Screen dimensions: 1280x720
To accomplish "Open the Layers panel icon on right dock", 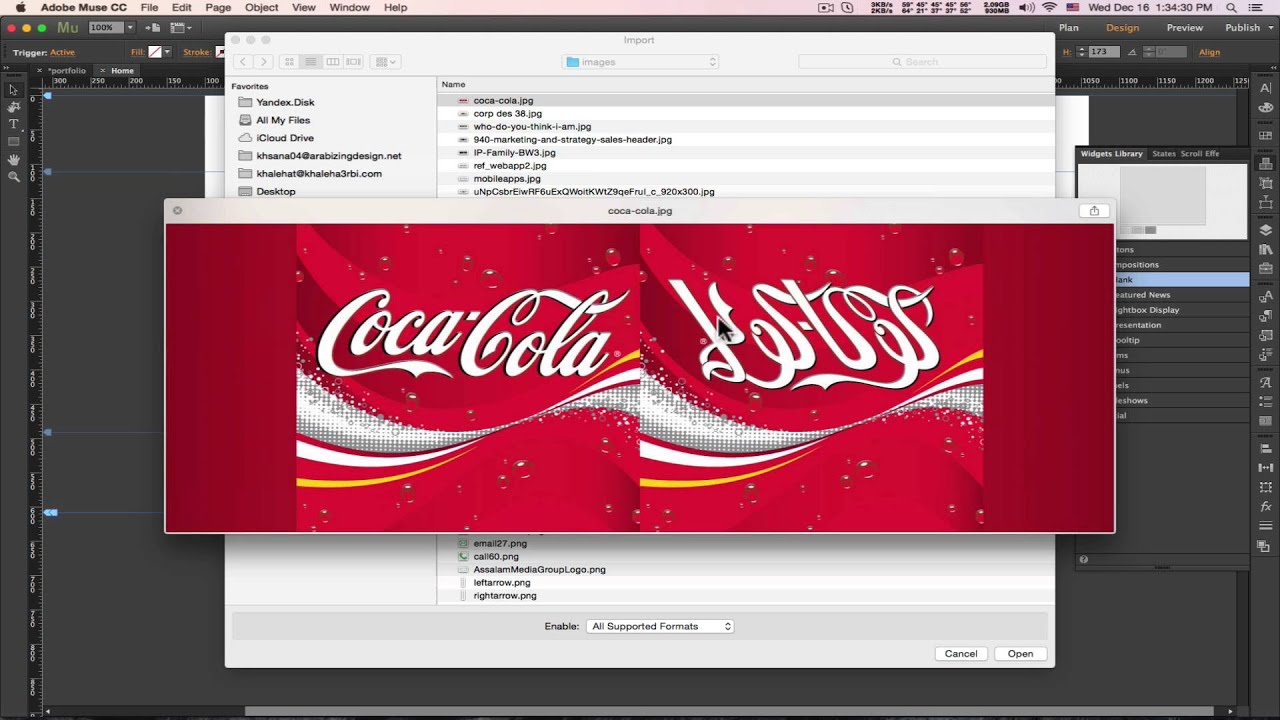I will 1265,230.
